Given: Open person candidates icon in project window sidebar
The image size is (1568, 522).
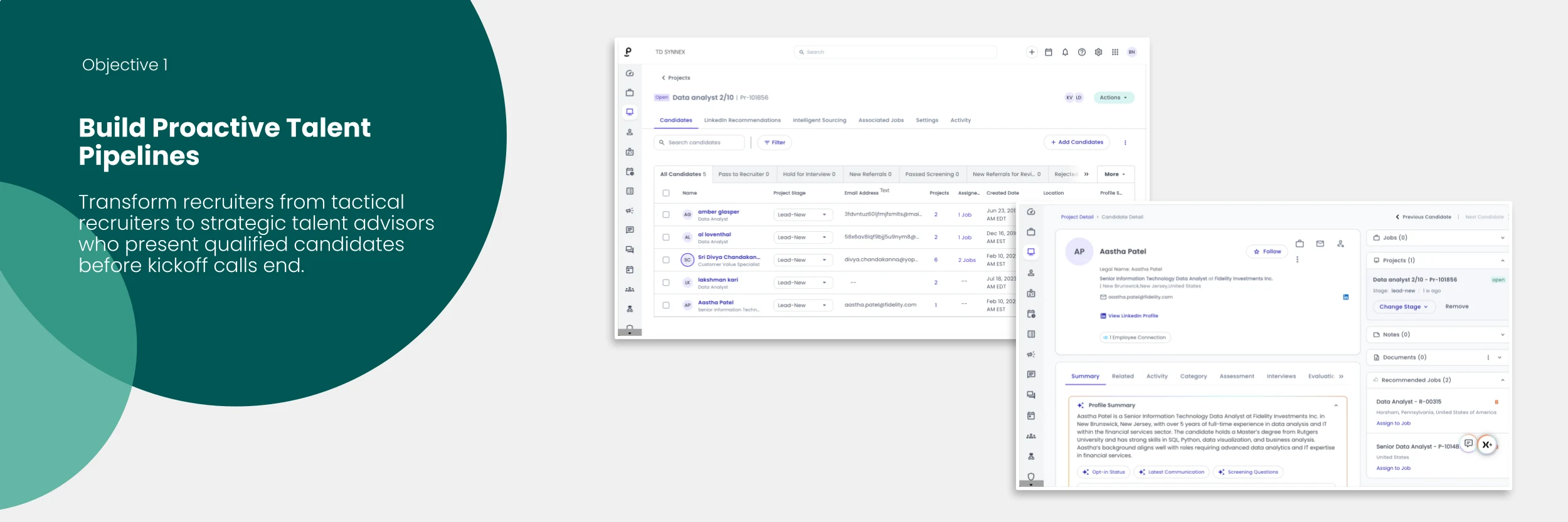Looking at the screenshot, I should (x=630, y=132).
